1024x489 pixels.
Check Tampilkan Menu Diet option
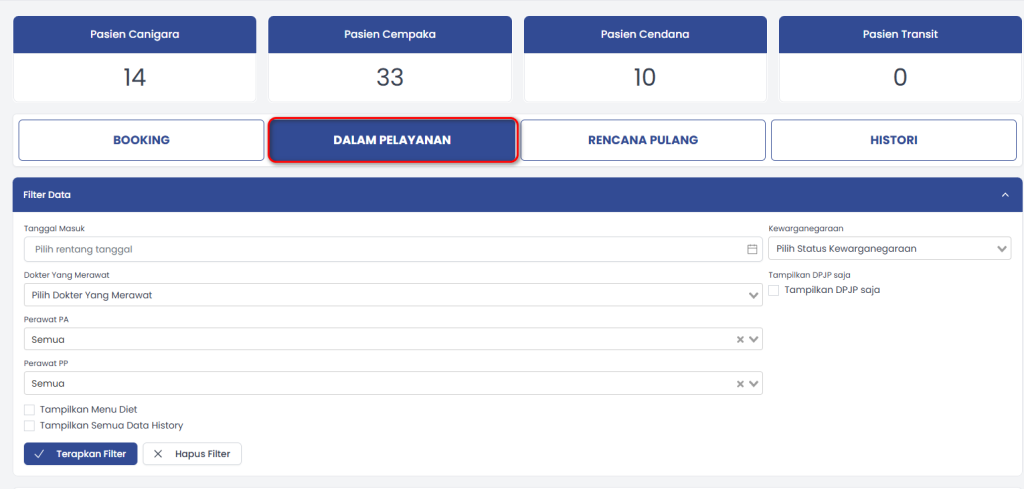pos(30,410)
